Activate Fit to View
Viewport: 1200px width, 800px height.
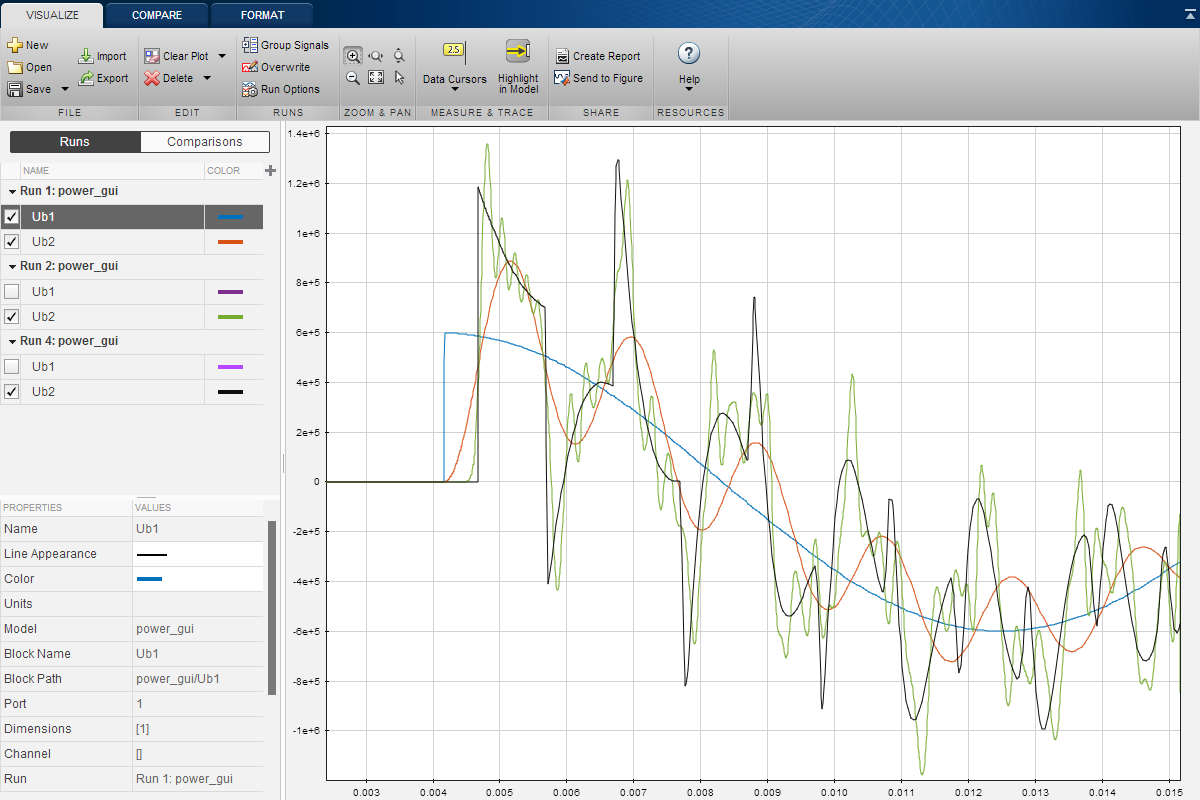click(x=376, y=77)
